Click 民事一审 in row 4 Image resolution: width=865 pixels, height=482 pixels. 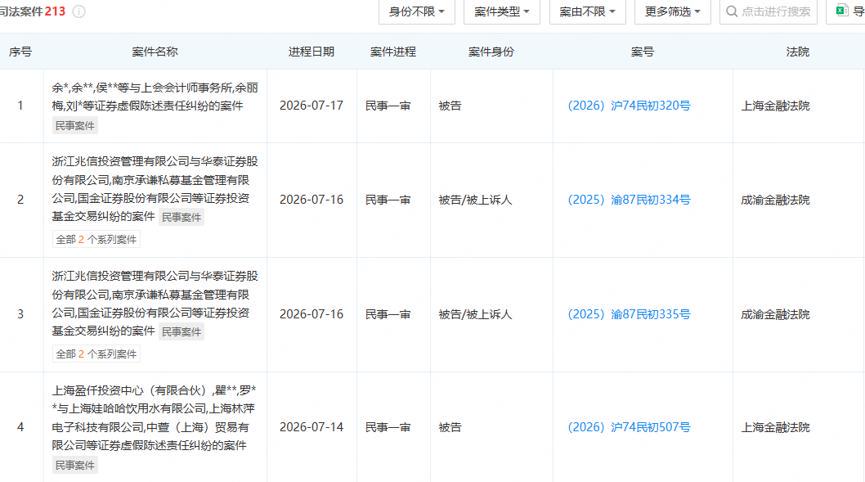(388, 427)
